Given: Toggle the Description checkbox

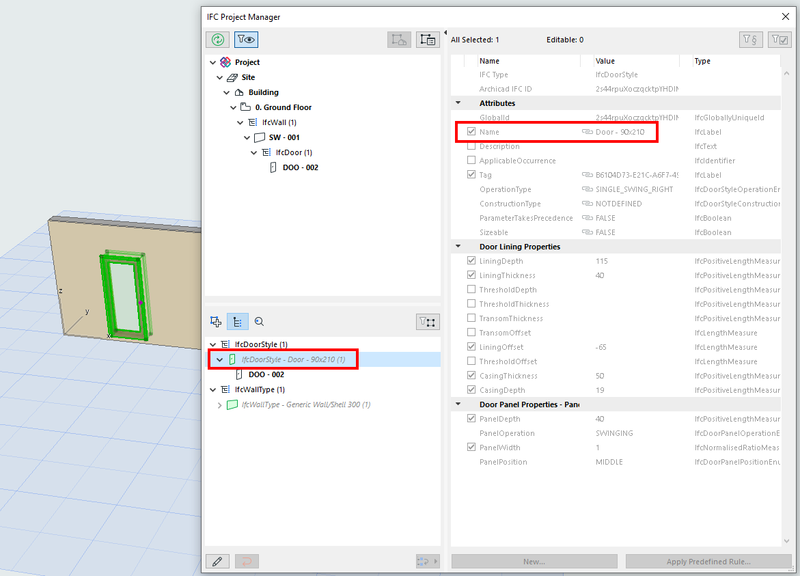Looking at the screenshot, I should pyautogui.click(x=471, y=146).
